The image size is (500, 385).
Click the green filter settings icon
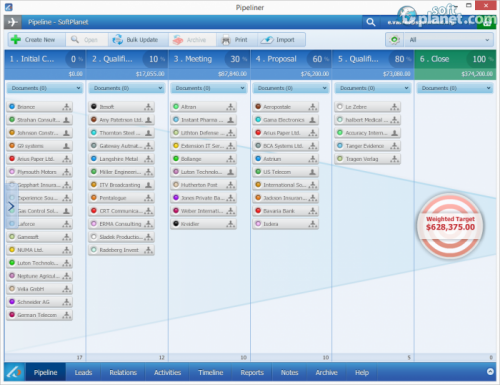394,40
